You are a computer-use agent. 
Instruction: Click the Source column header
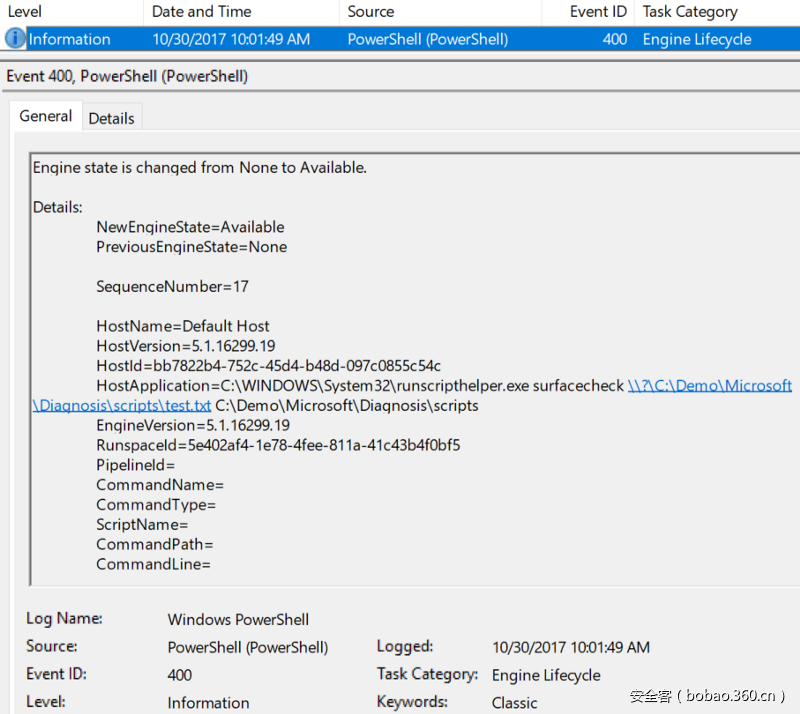pos(370,12)
